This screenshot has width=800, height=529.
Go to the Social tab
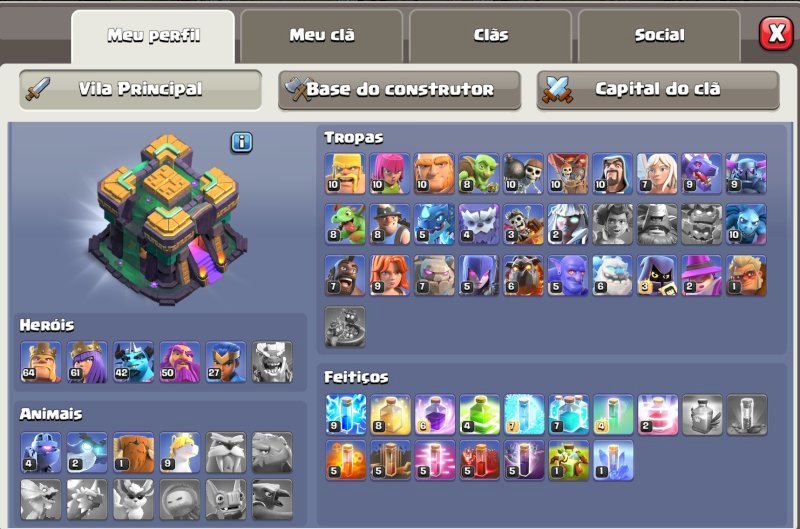coord(659,36)
